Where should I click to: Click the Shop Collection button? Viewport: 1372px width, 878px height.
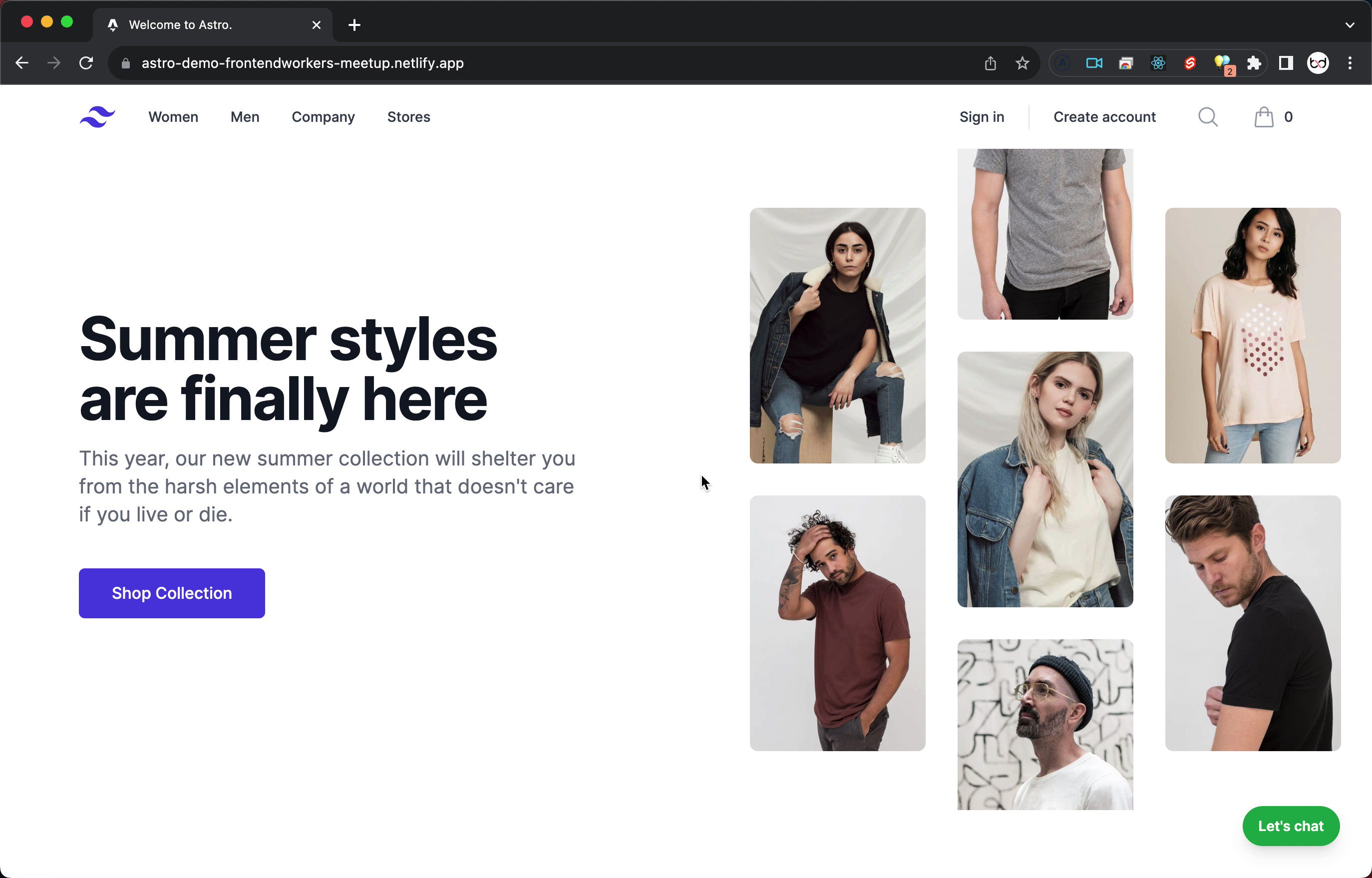(172, 593)
